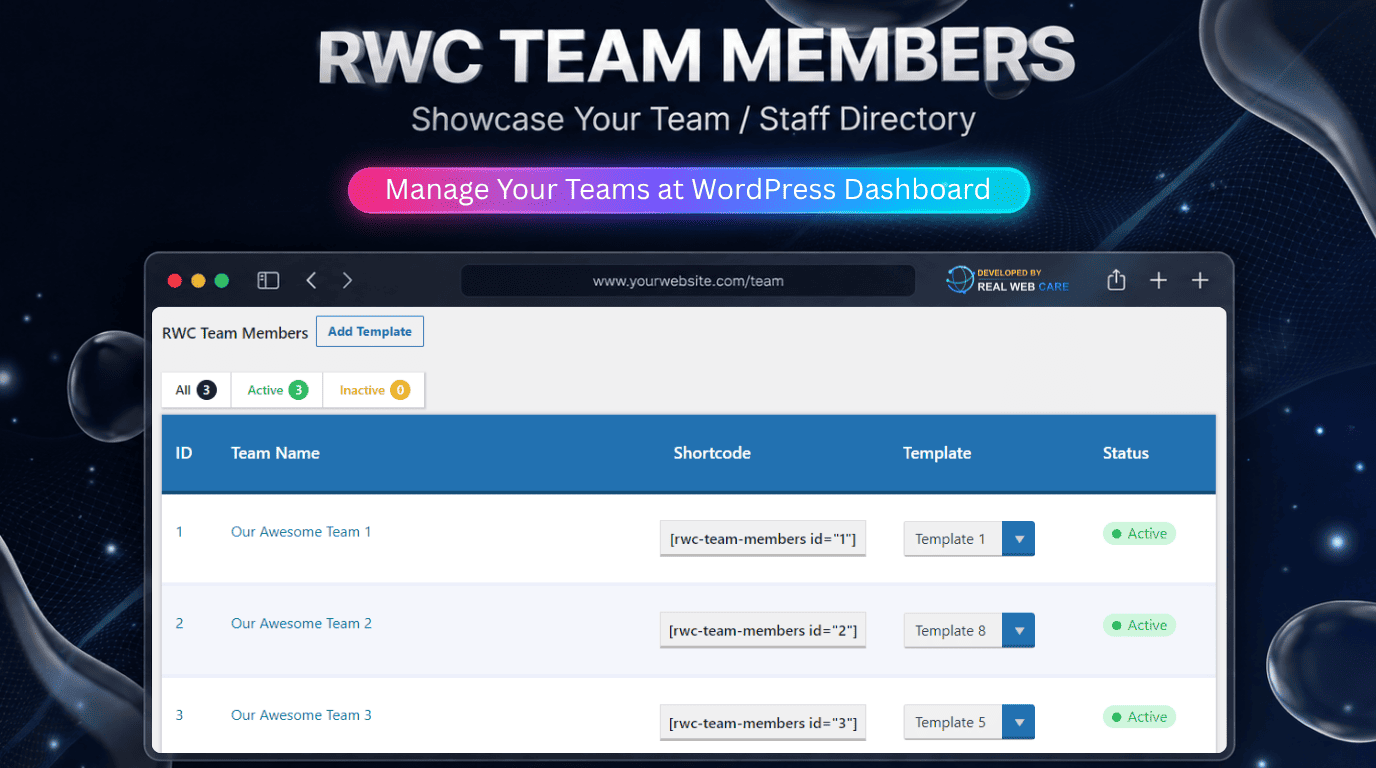Image resolution: width=1376 pixels, height=768 pixels.
Task: Click the Status column header
Action: tap(1126, 453)
